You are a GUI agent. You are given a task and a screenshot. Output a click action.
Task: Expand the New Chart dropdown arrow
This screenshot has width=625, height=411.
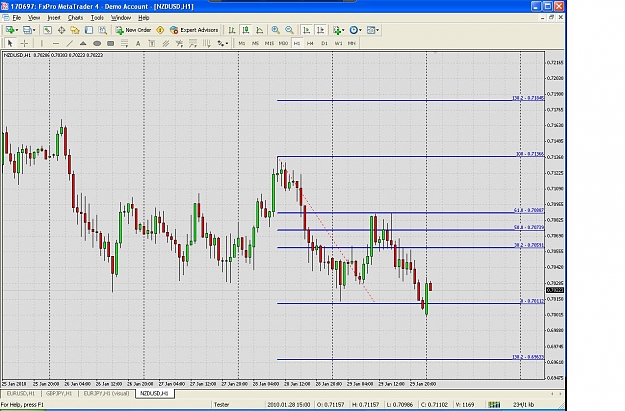click(x=17, y=30)
